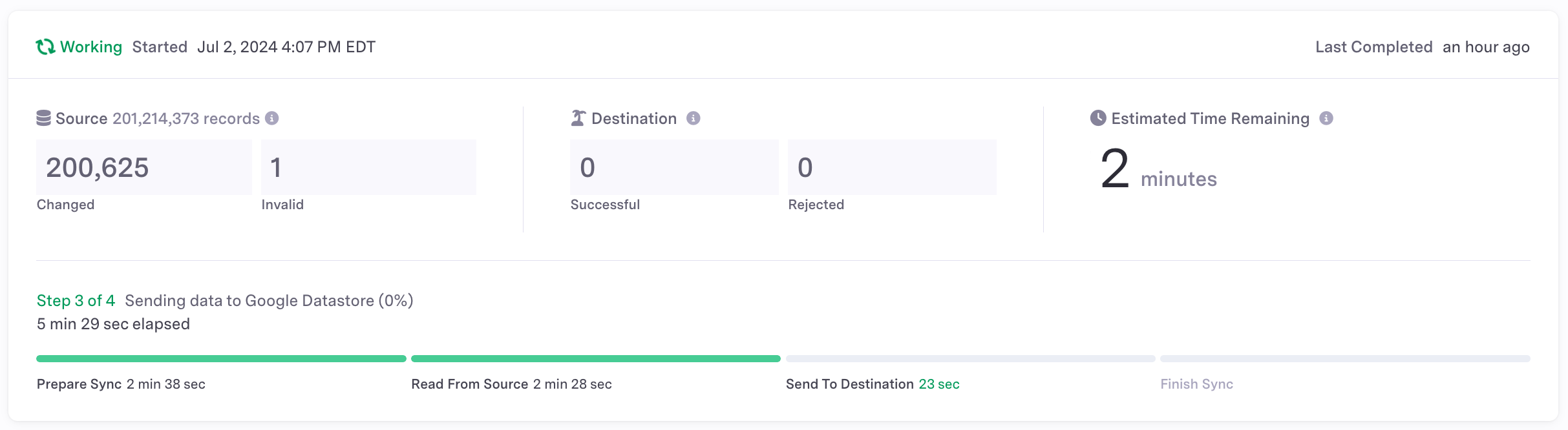Click the Working status text
The width and height of the screenshot is (1568, 430).
[x=91, y=47]
